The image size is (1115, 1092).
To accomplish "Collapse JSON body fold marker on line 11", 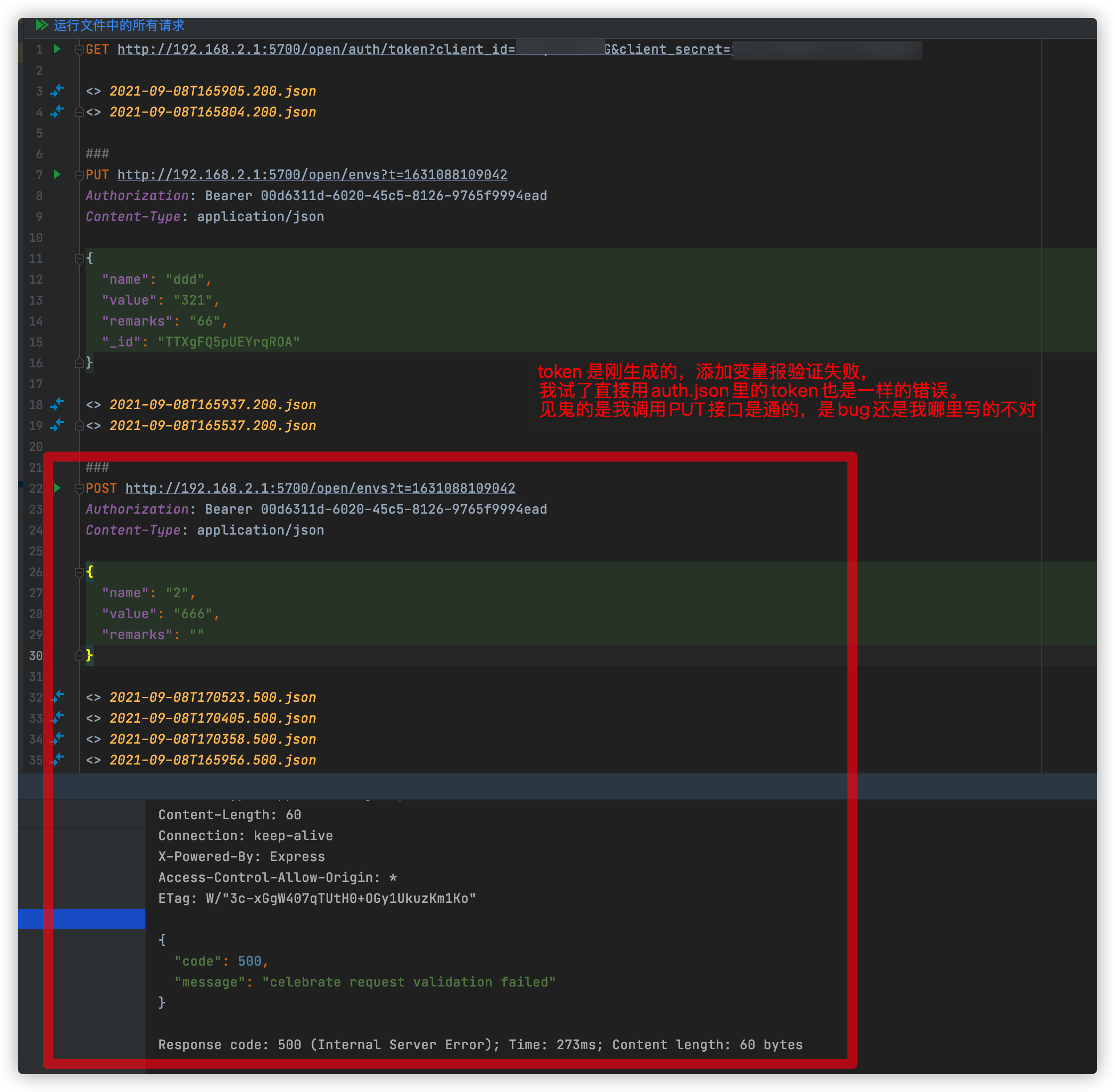I will [80, 259].
